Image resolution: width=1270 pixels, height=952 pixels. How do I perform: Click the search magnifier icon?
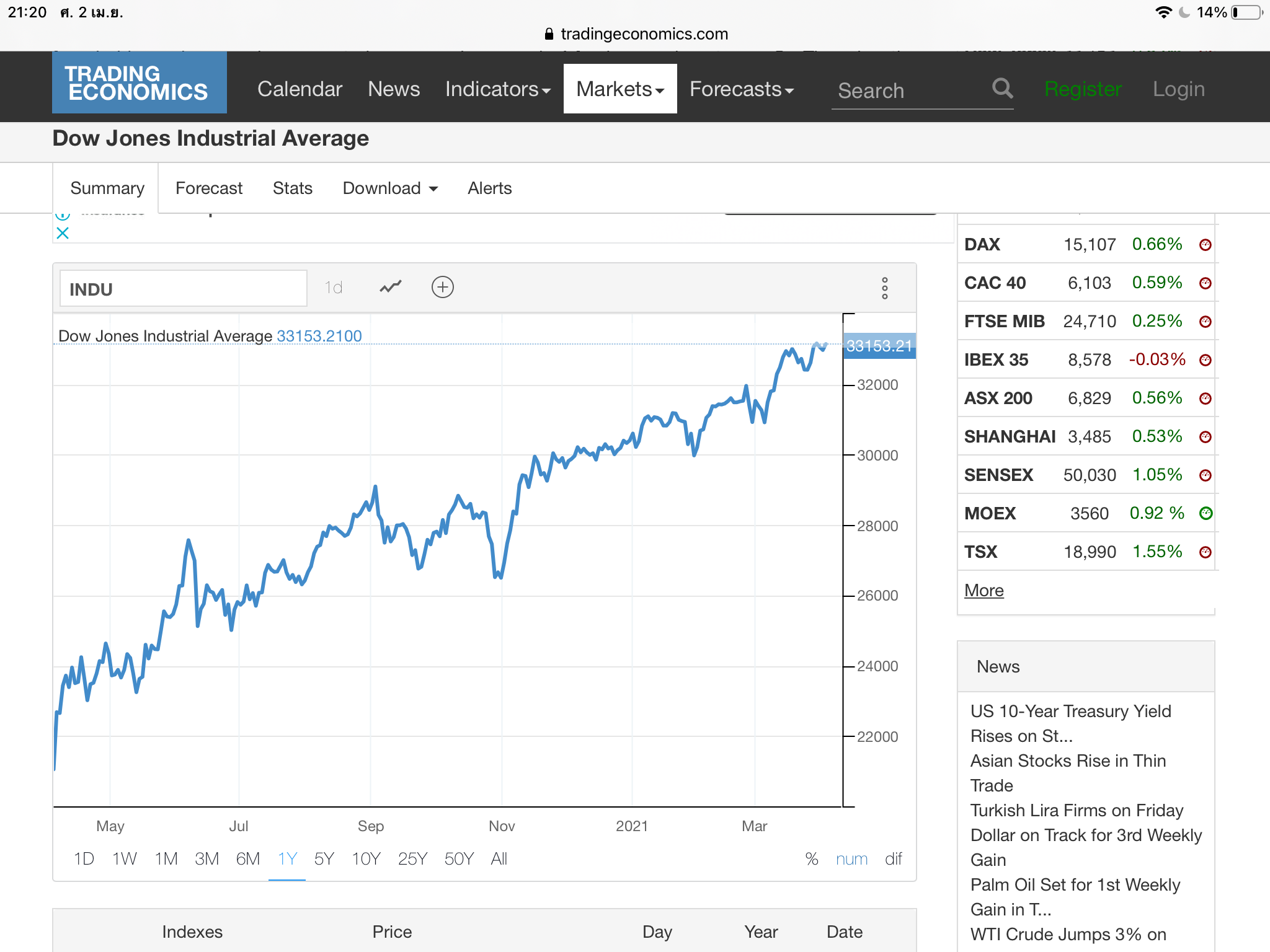click(x=1002, y=89)
